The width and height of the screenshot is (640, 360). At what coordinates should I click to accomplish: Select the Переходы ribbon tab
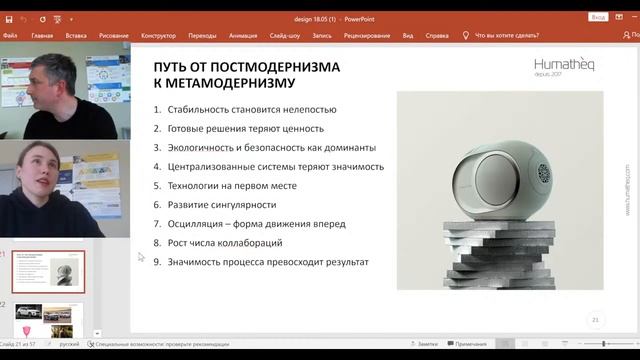click(x=202, y=36)
